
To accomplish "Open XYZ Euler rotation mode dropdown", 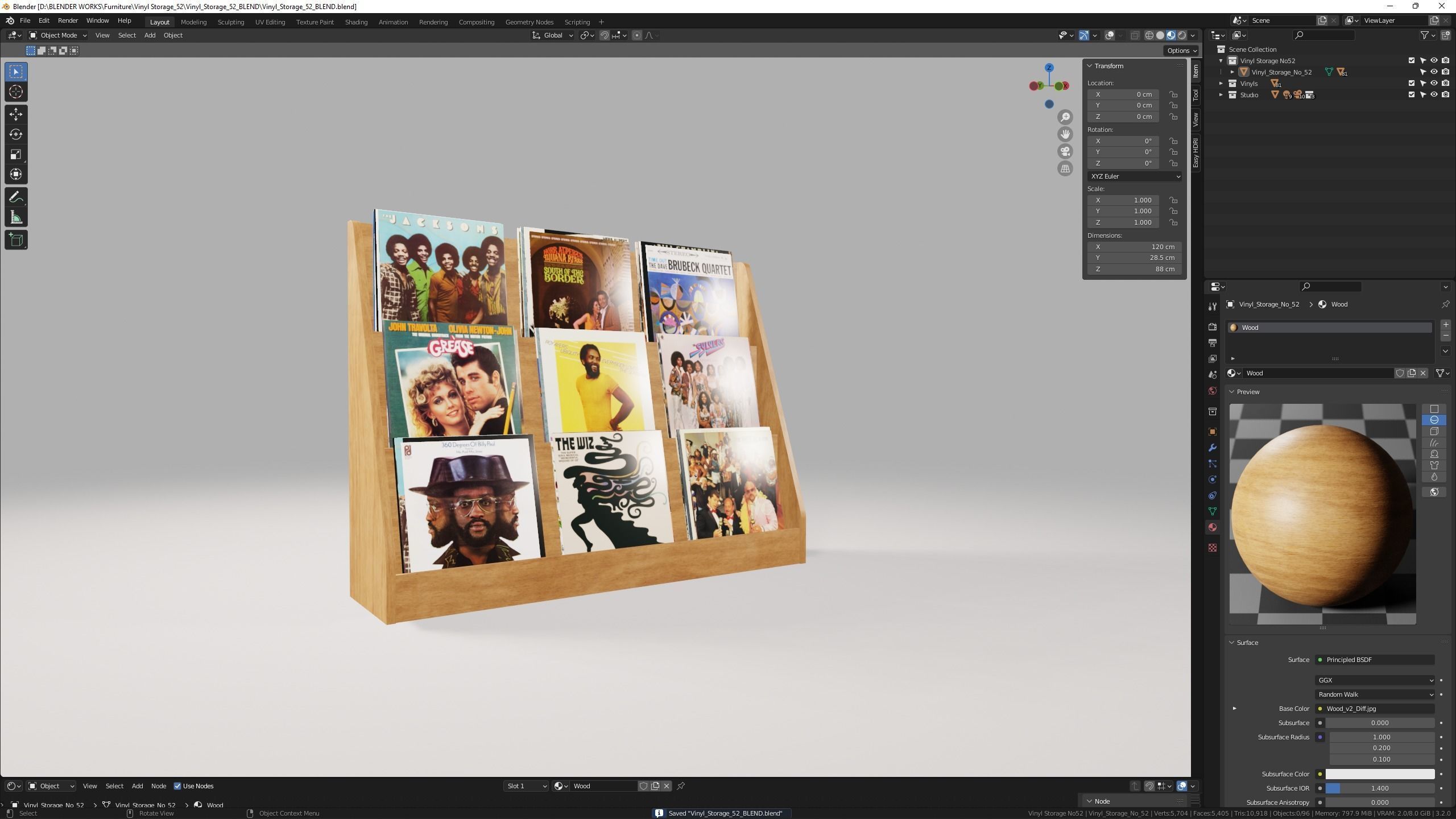I will tap(1135, 176).
